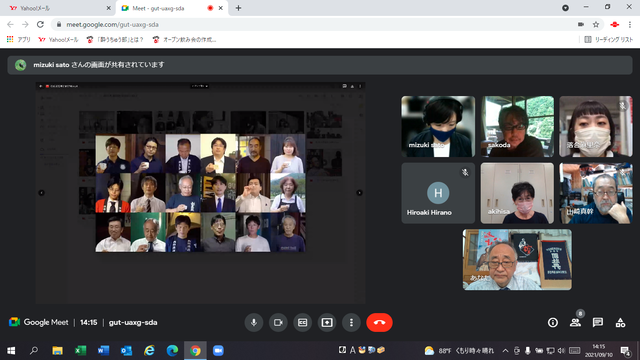Viewport: 640px width, 360px height.
Task: Close the Meet browser tab
Action: click(x=221, y=8)
